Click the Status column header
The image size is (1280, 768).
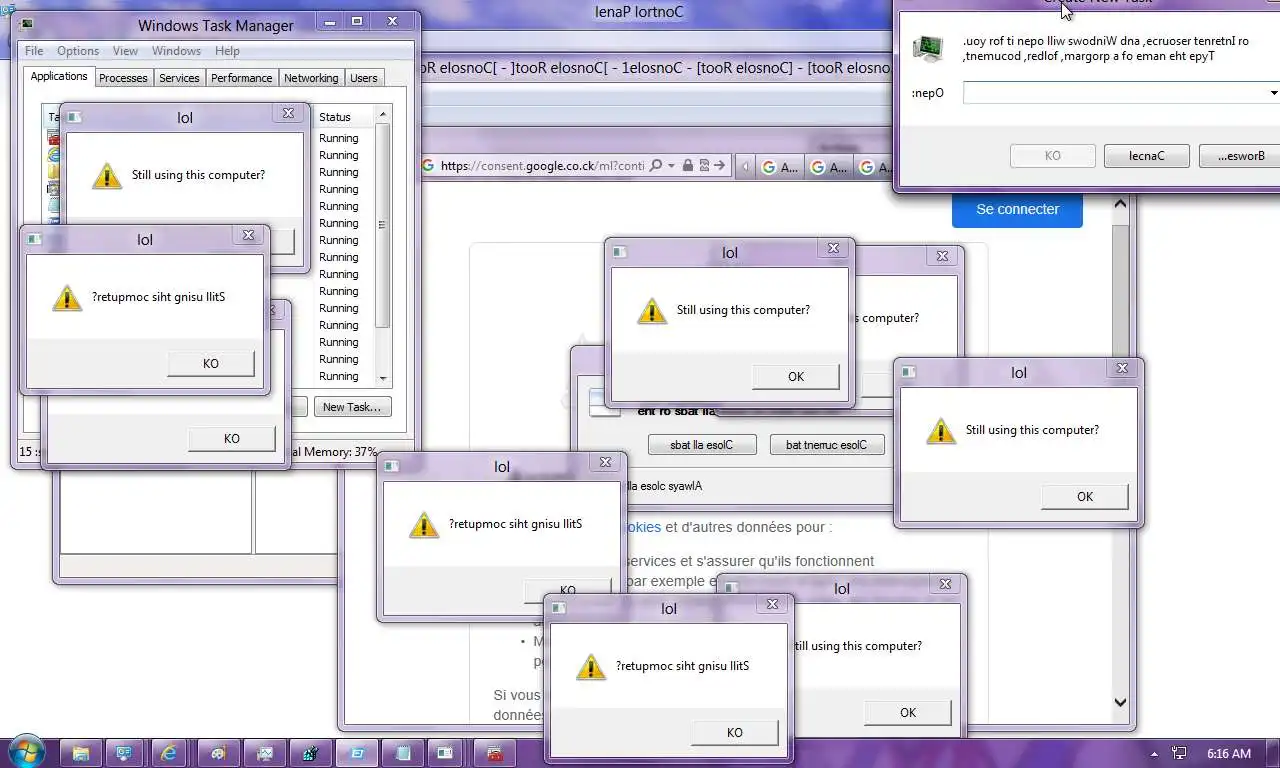pos(343,117)
